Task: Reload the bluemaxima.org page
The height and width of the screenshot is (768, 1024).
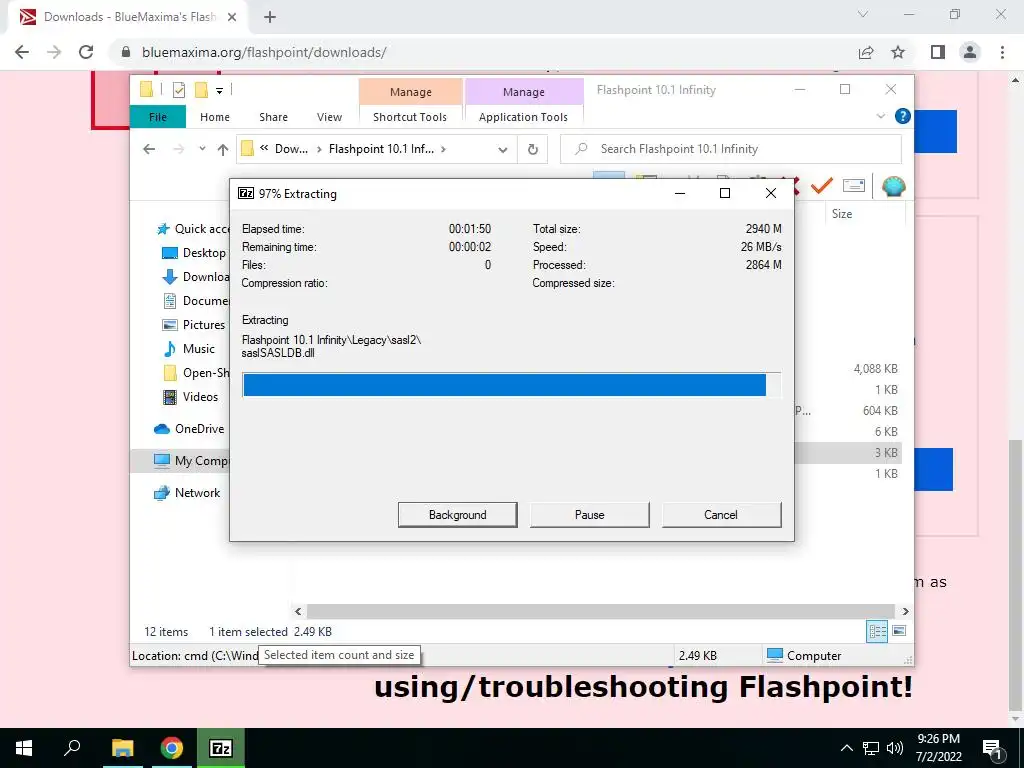Action: [86, 52]
